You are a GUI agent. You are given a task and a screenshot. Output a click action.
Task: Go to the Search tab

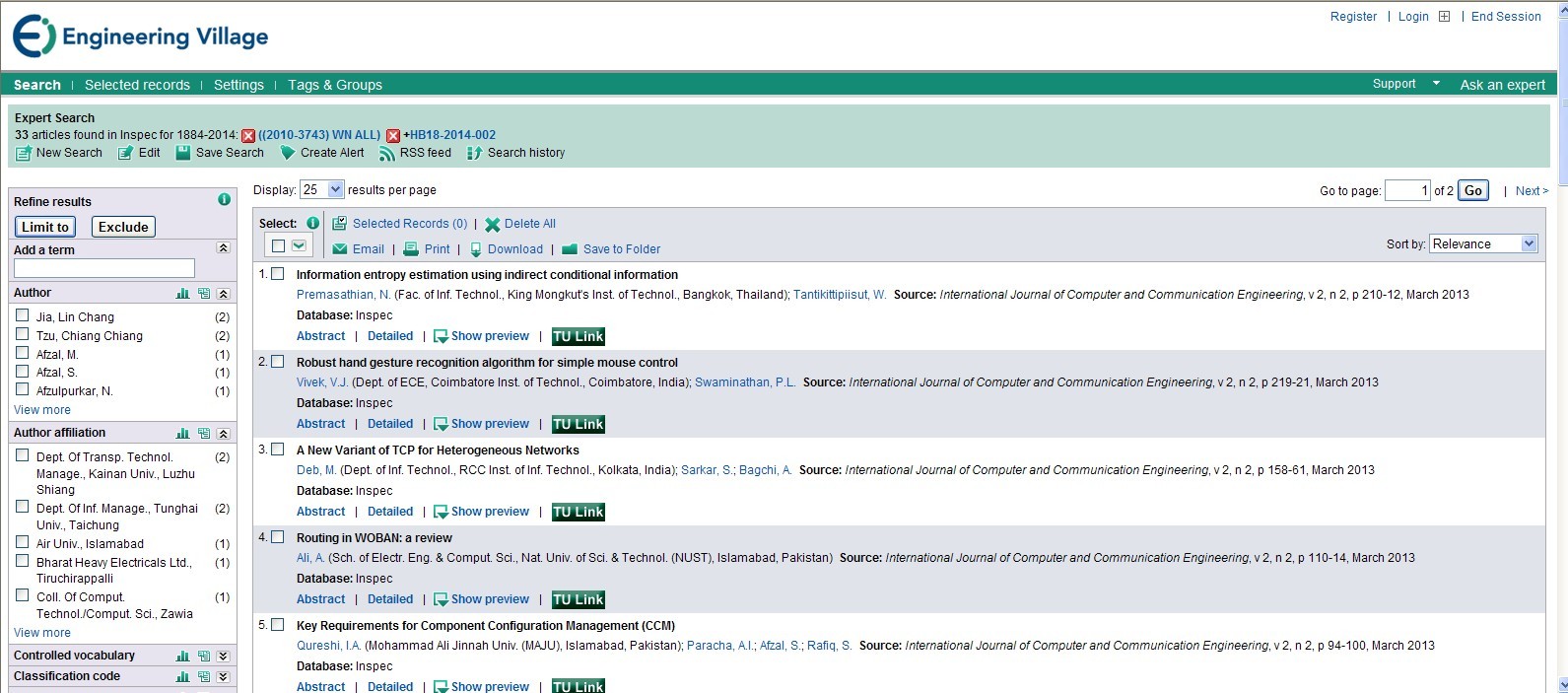click(x=37, y=85)
